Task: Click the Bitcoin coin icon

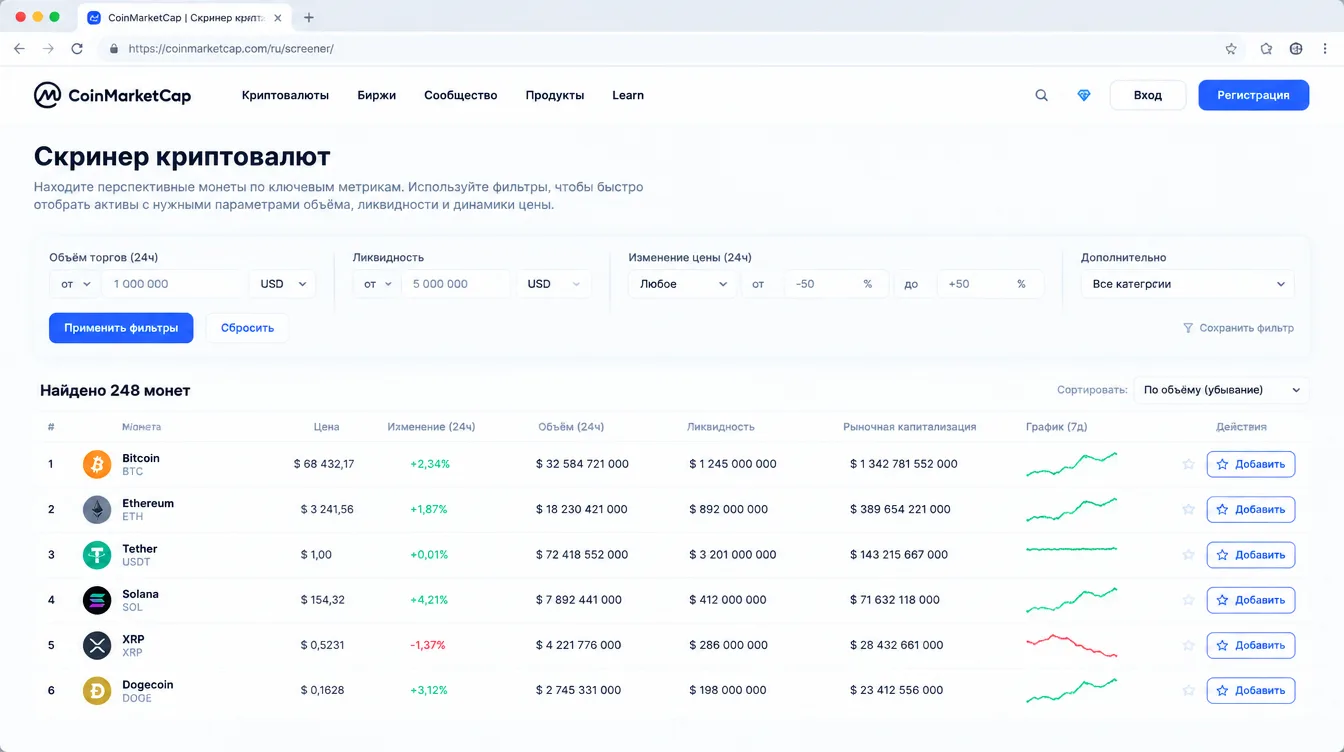Action: coord(97,464)
